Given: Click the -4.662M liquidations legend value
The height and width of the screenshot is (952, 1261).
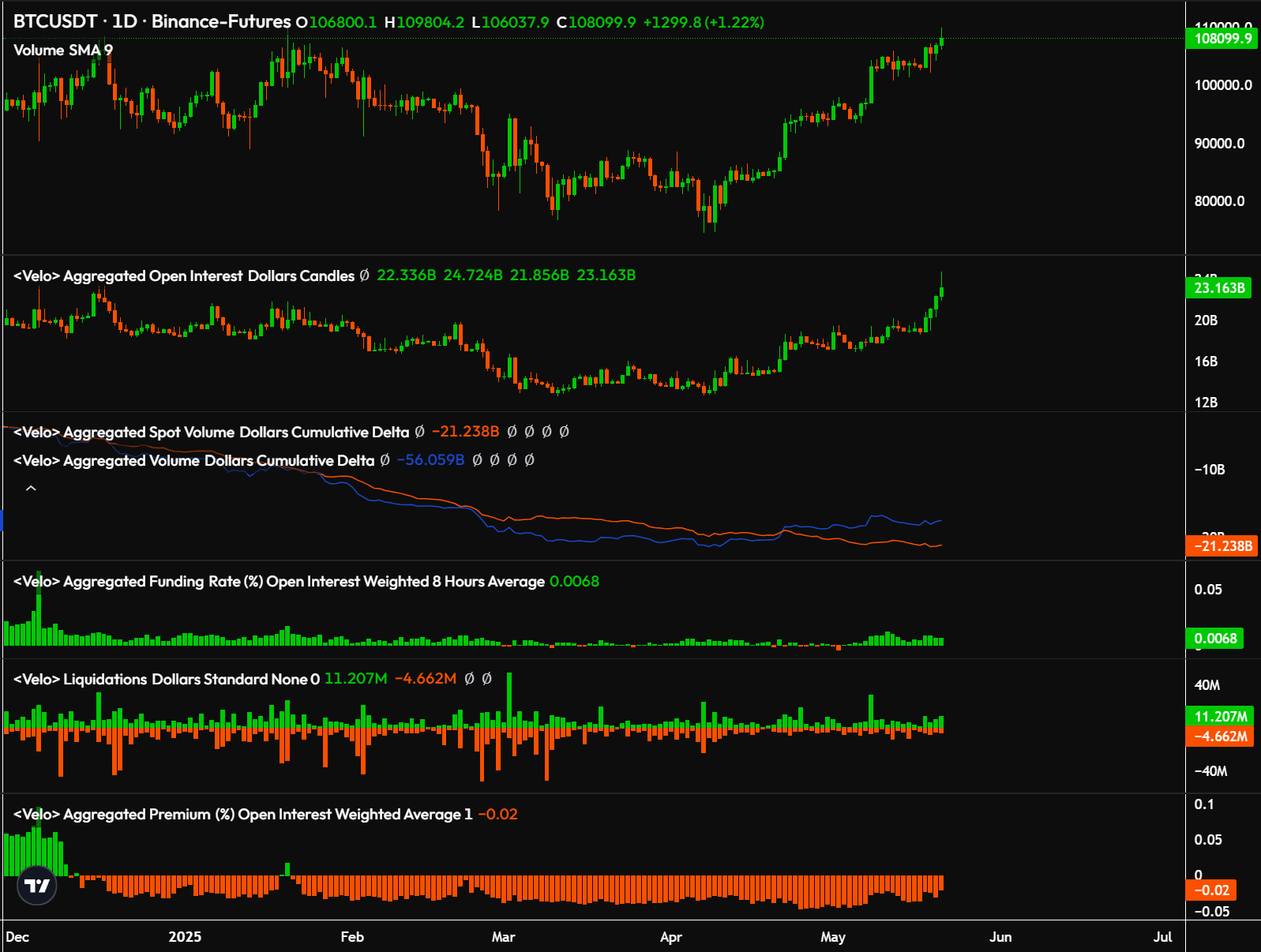Looking at the screenshot, I should 426,680.
